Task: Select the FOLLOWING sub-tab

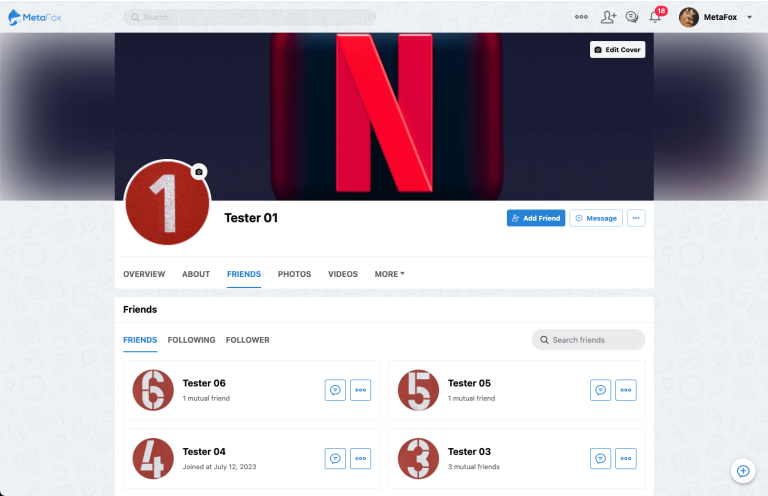Action: click(192, 340)
